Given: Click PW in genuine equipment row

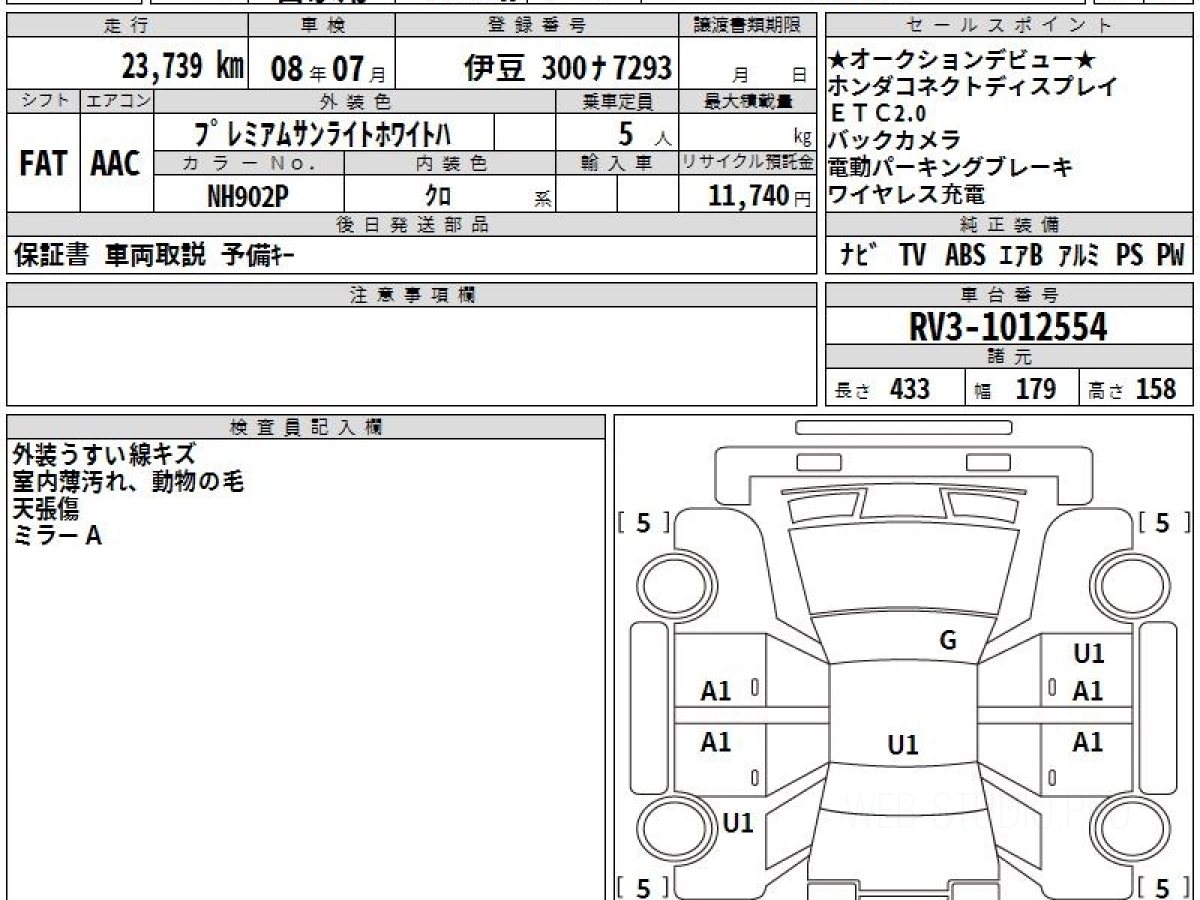Looking at the screenshot, I should pos(1170,256).
